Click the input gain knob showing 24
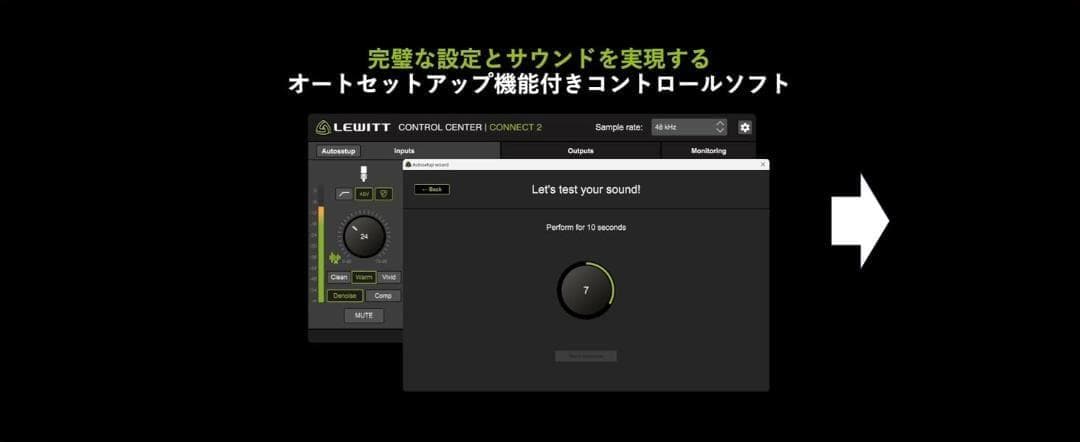 (x=364, y=236)
